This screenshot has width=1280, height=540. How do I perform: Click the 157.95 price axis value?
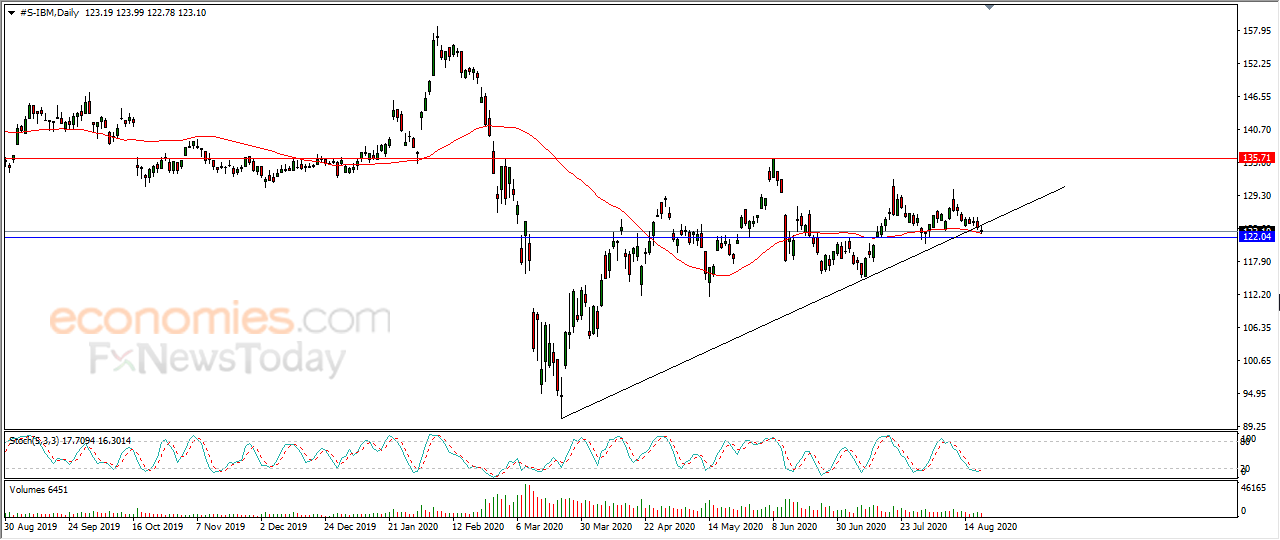[x=1257, y=31]
